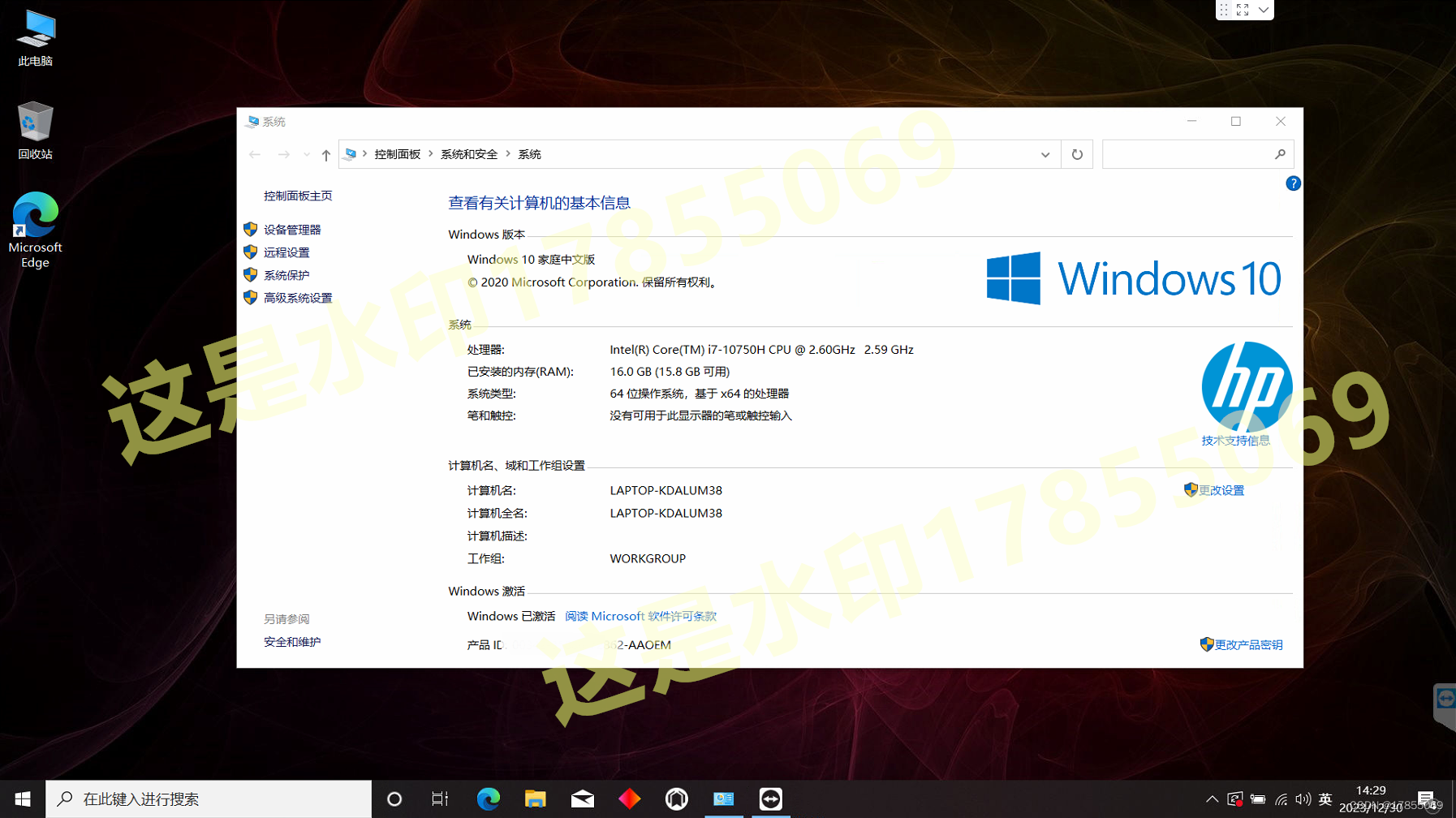Viewport: 1456px width, 818px height.
Task: Click the control panel search field
Action: coord(1197,154)
